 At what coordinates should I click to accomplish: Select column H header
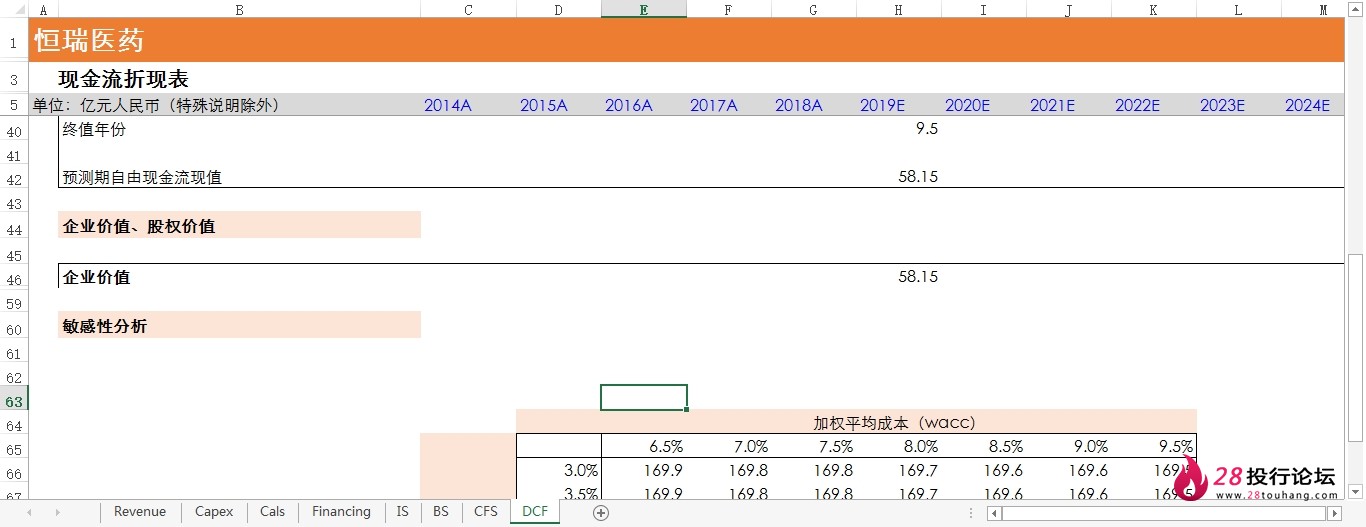pyautogui.click(x=899, y=9)
